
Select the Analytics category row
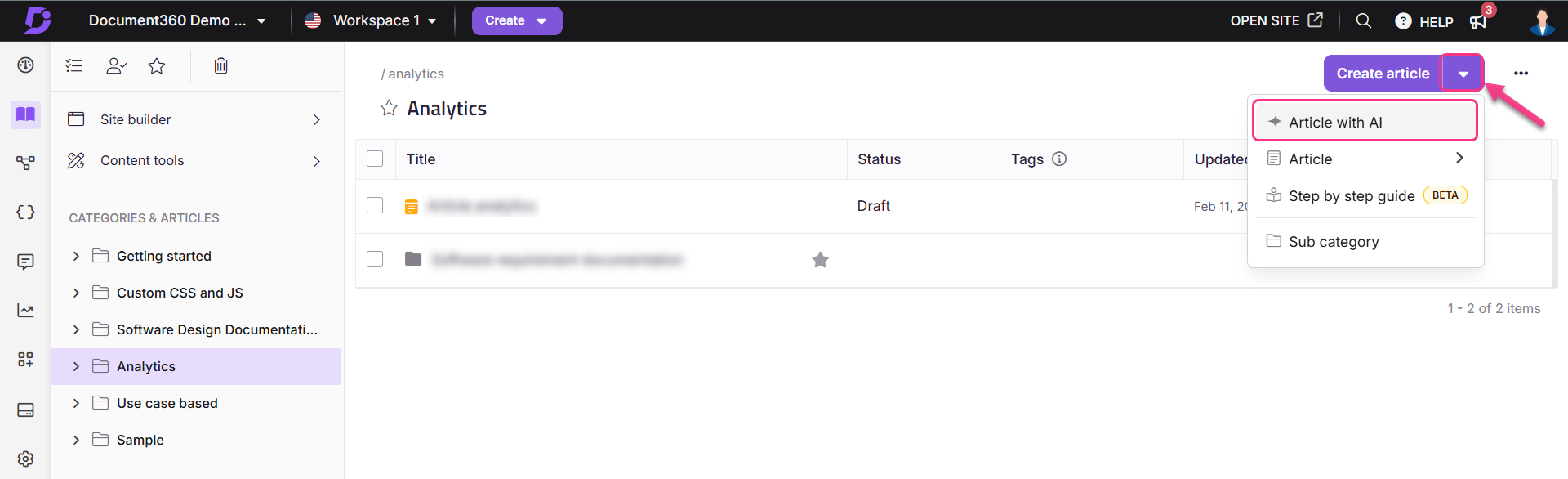click(197, 366)
